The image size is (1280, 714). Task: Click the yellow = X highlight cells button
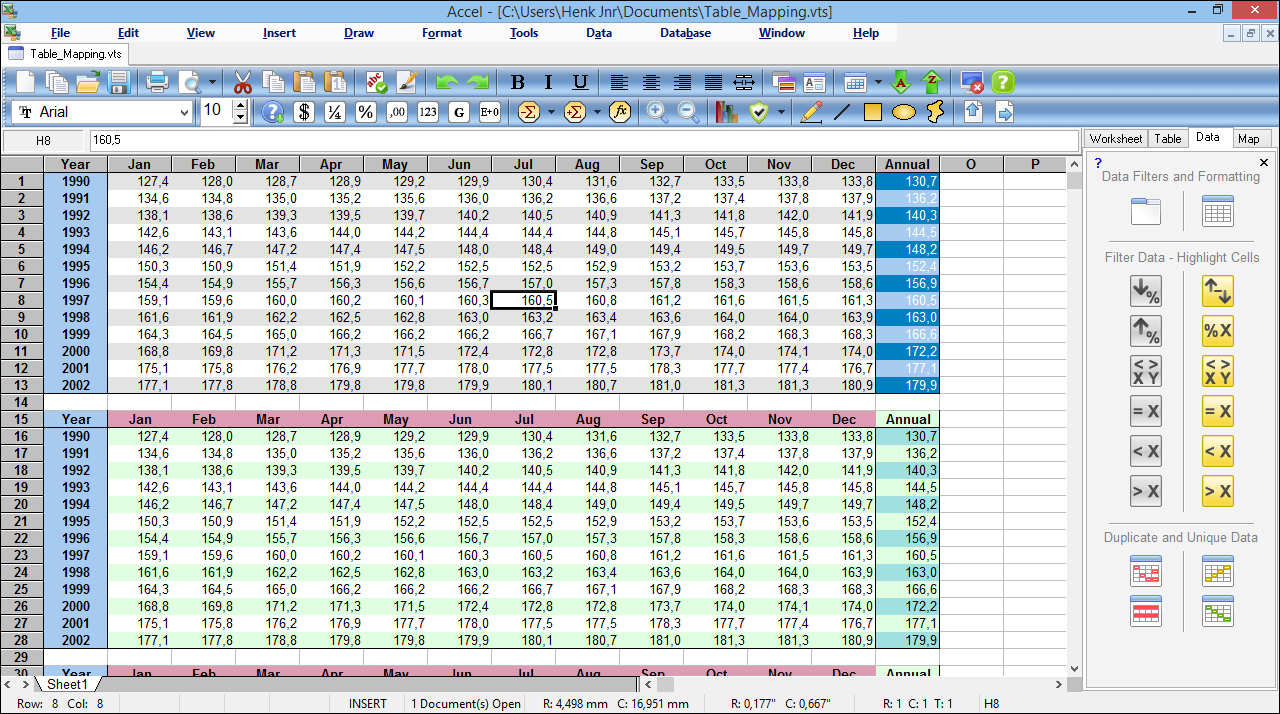[x=1217, y=410]
